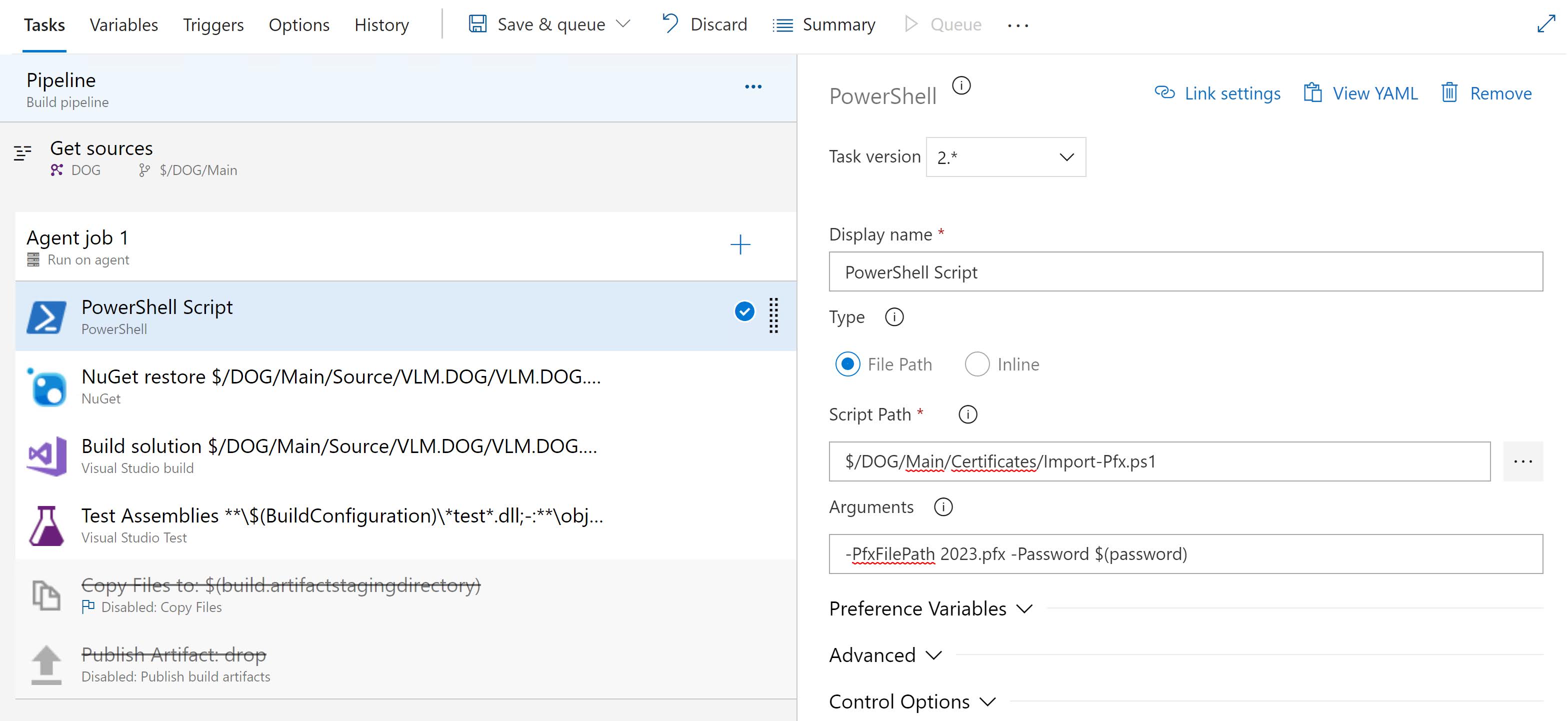Click the Display name input field
This screenshot has height=721, width=1568.
point(1185,271)
